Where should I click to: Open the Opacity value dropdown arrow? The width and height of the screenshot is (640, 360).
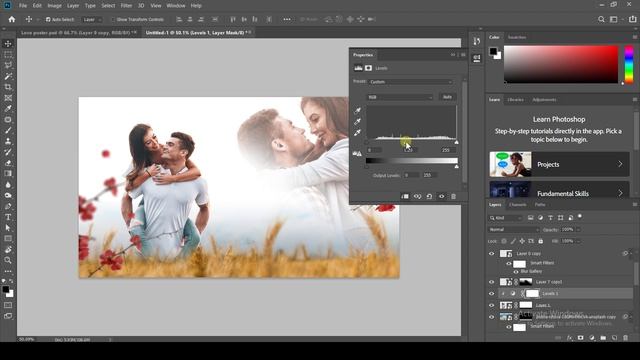578,229
